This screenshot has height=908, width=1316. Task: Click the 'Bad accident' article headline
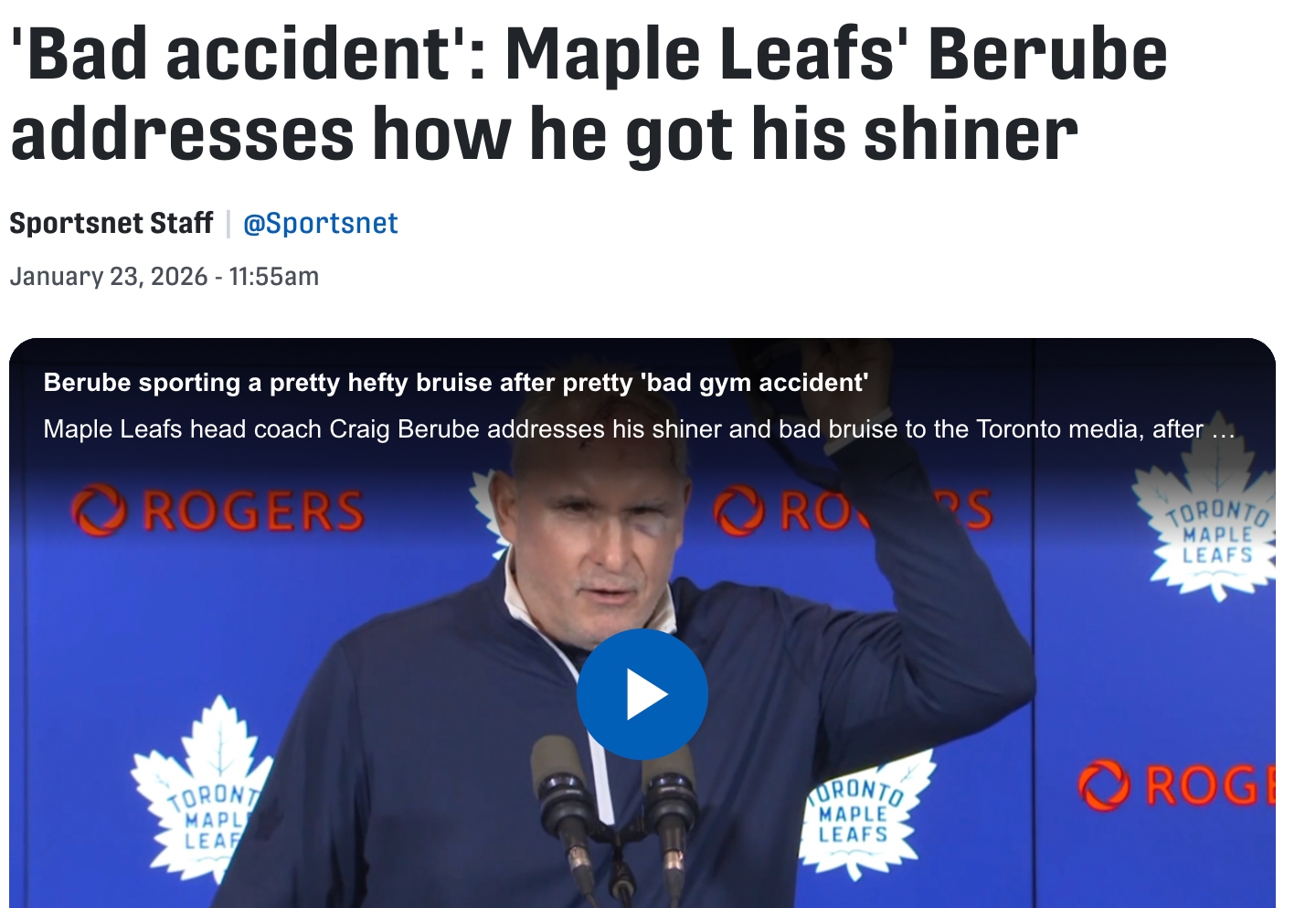pos(588,94)
